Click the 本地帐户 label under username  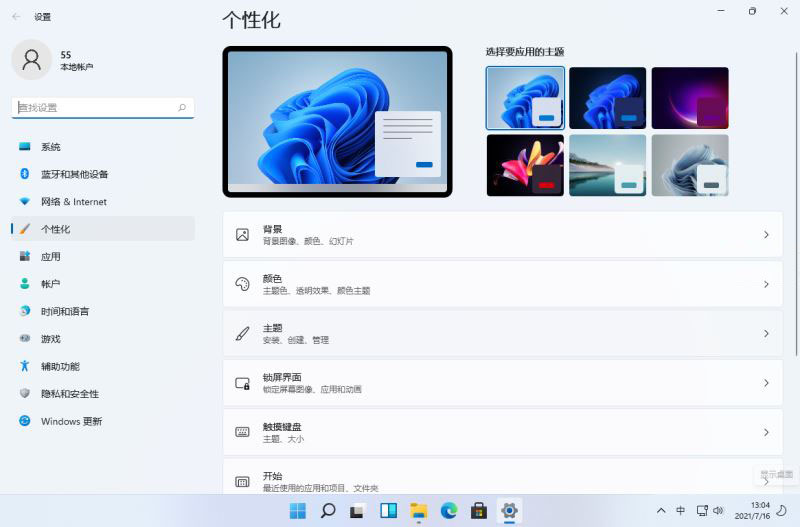[x=77, y=67]
